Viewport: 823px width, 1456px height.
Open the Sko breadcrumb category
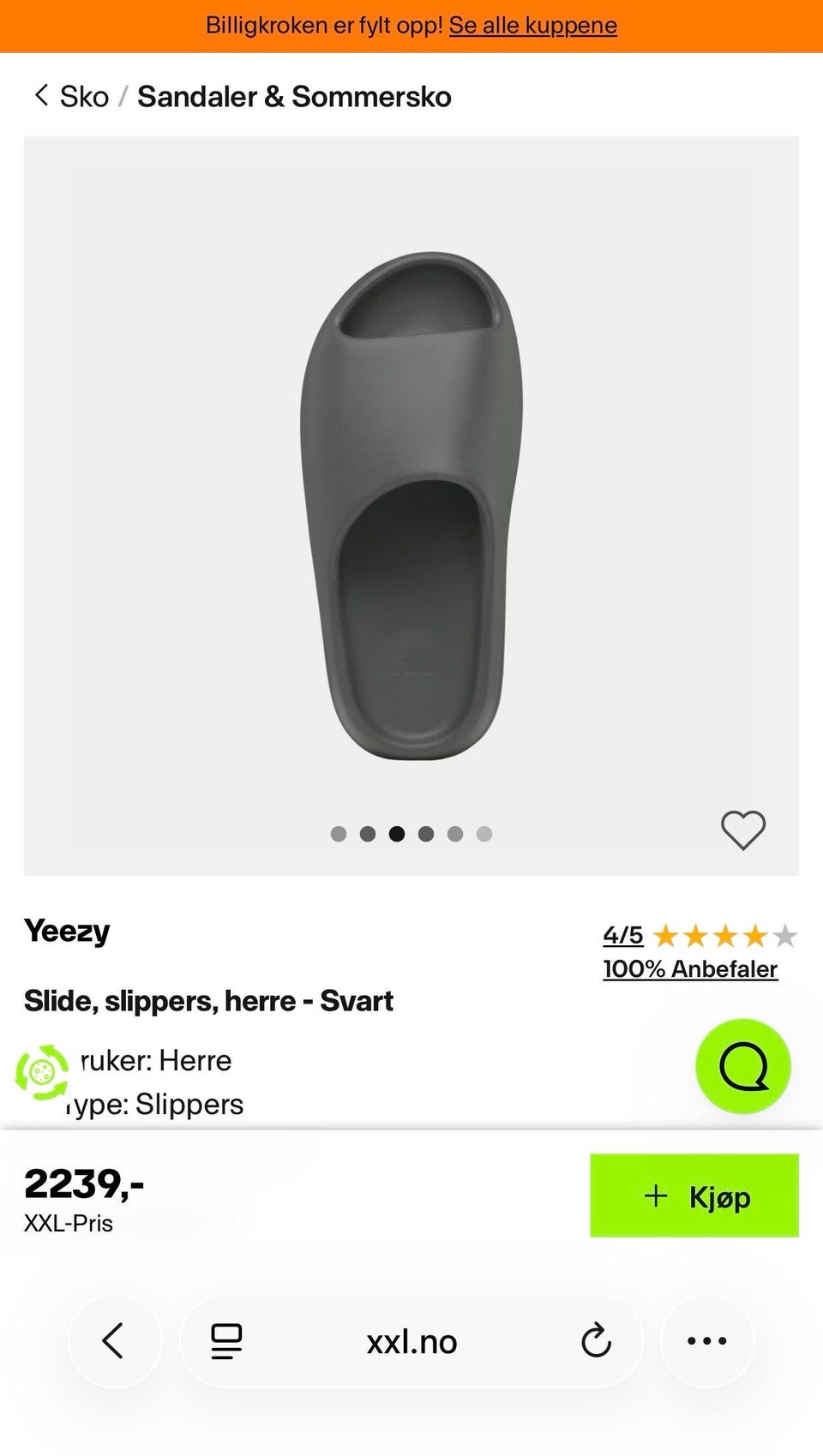pyautogui.click(x=84, y=97)
